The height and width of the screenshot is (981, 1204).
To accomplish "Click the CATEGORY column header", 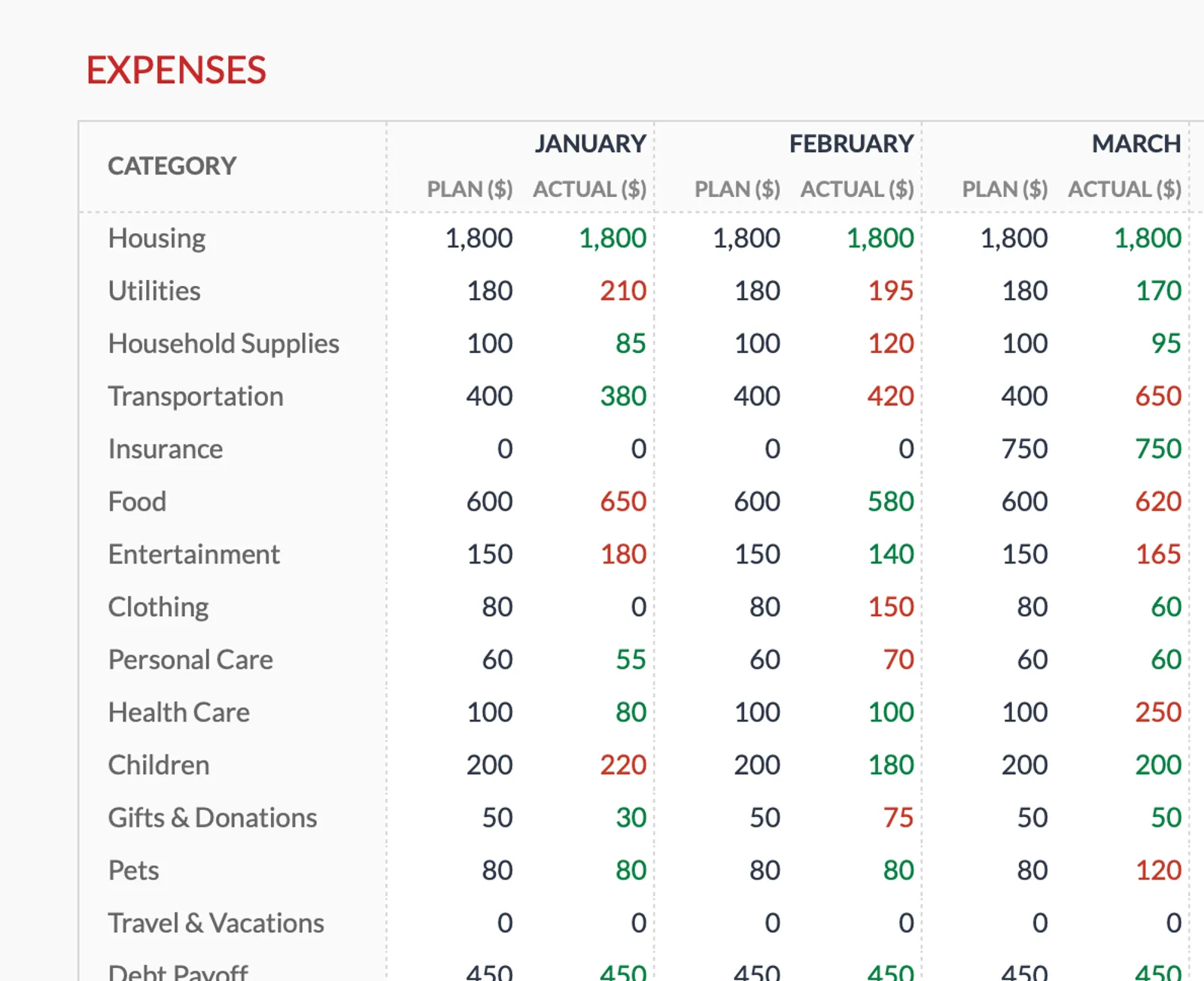I will tap(171, 166).
